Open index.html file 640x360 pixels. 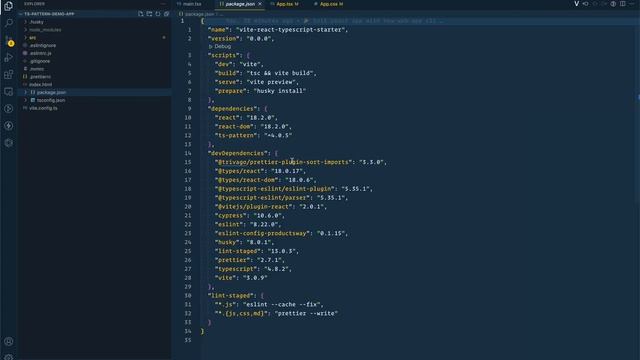(x=40, y=84)
